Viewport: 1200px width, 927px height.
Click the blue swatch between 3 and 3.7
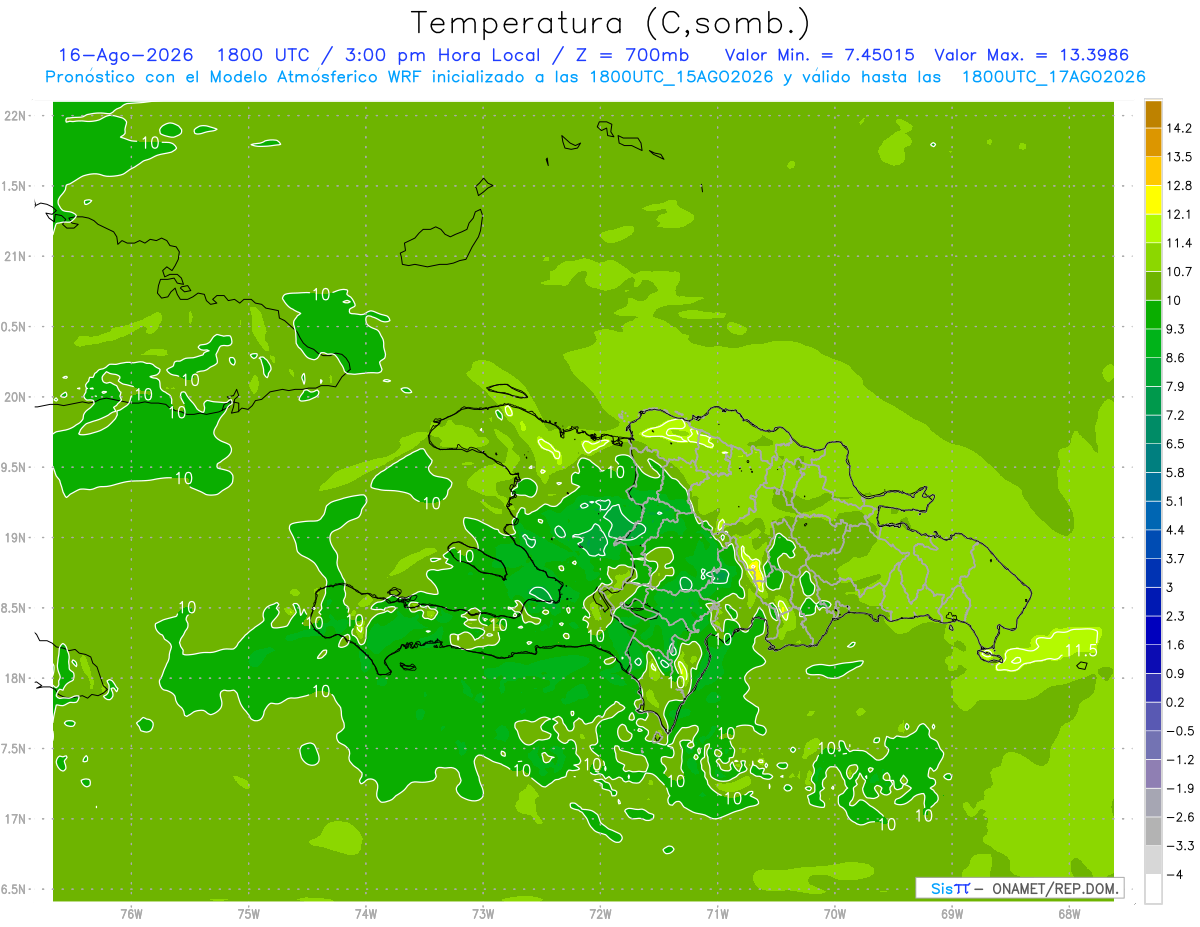pyautogui.click(x=1153, y=572)
